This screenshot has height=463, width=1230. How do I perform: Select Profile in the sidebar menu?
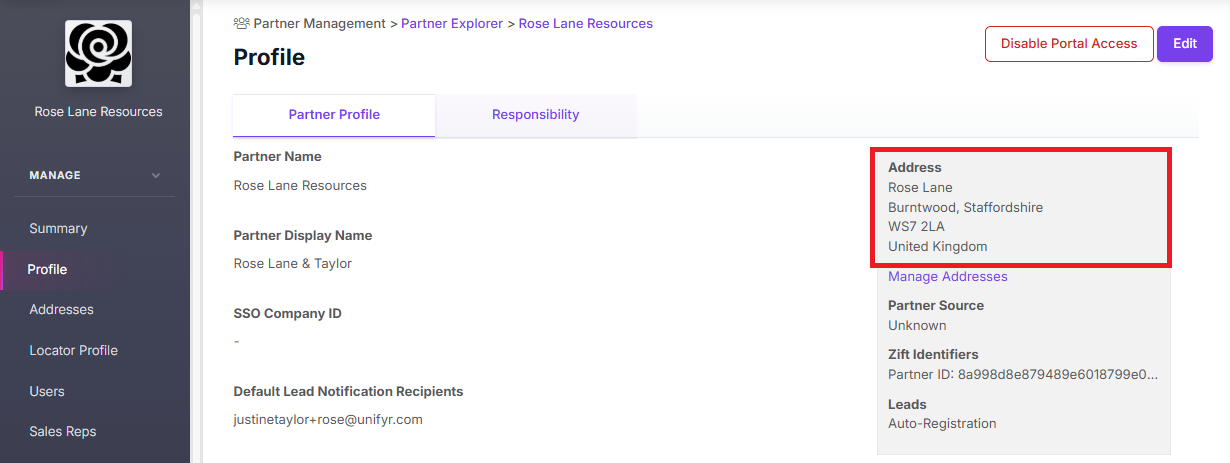click(x=47, y=270)
